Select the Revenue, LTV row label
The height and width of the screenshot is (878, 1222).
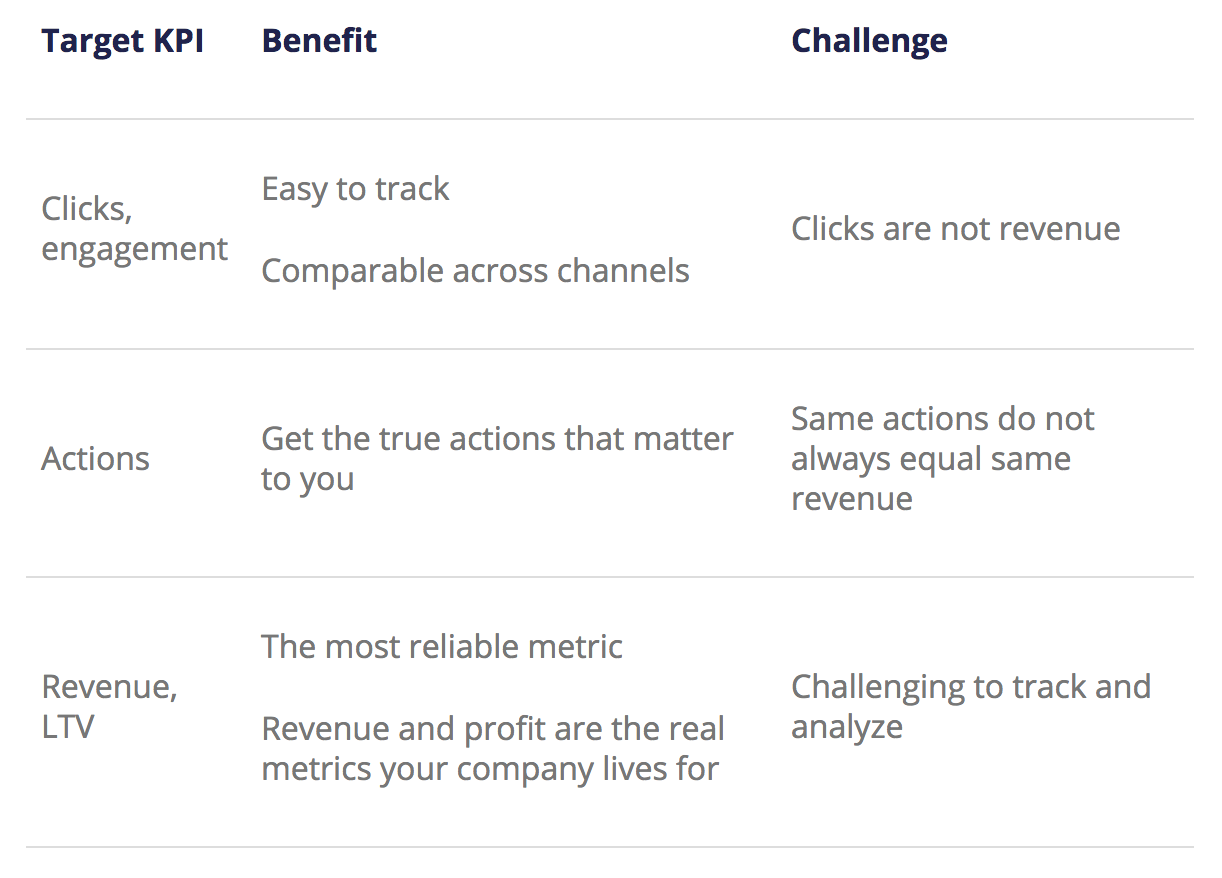tap(109, 707)
